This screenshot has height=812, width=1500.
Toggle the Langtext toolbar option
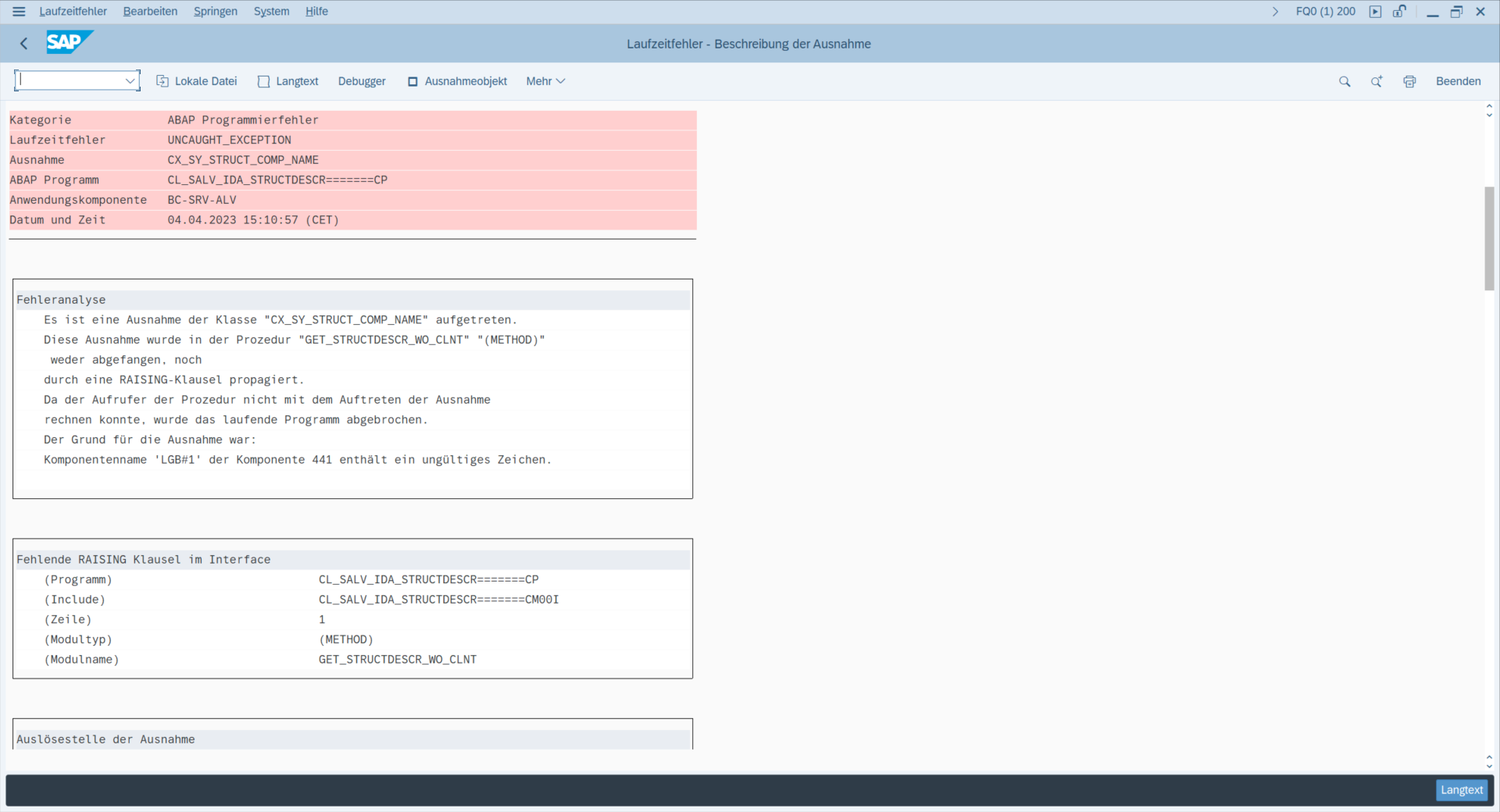tap(288, 81)
